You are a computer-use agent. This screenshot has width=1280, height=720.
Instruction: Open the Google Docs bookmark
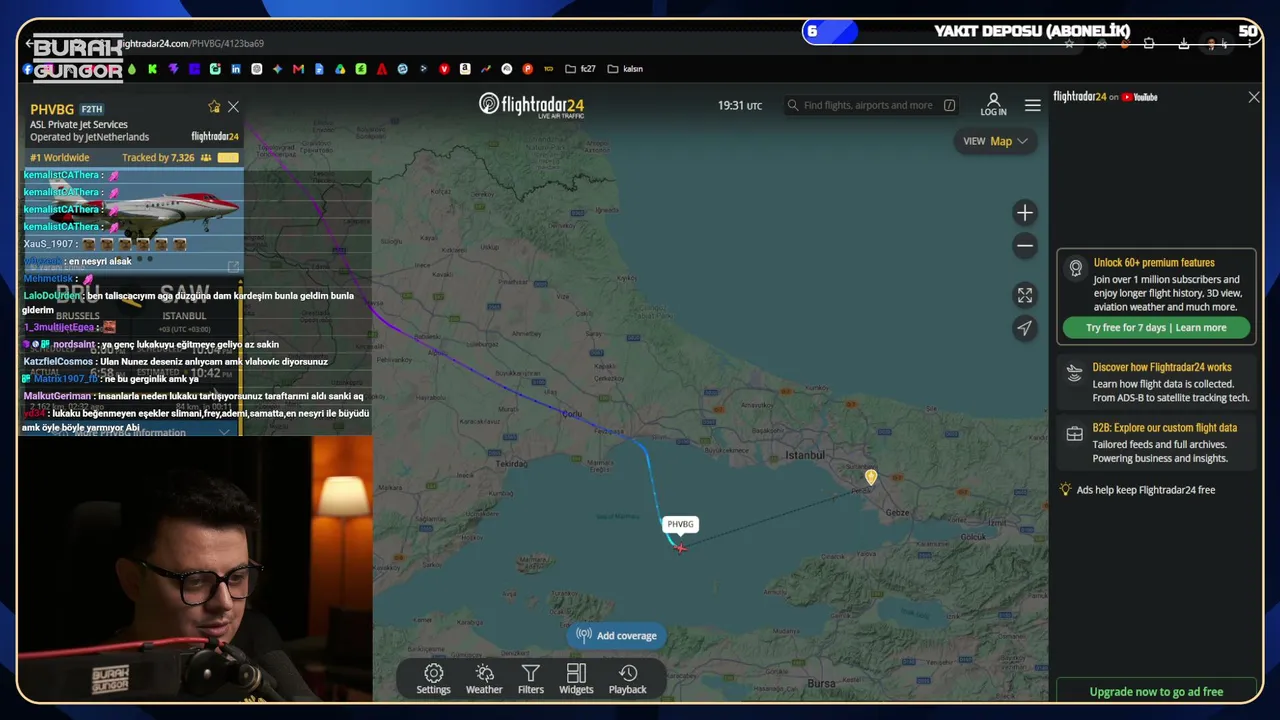click(x=319, y=69)
